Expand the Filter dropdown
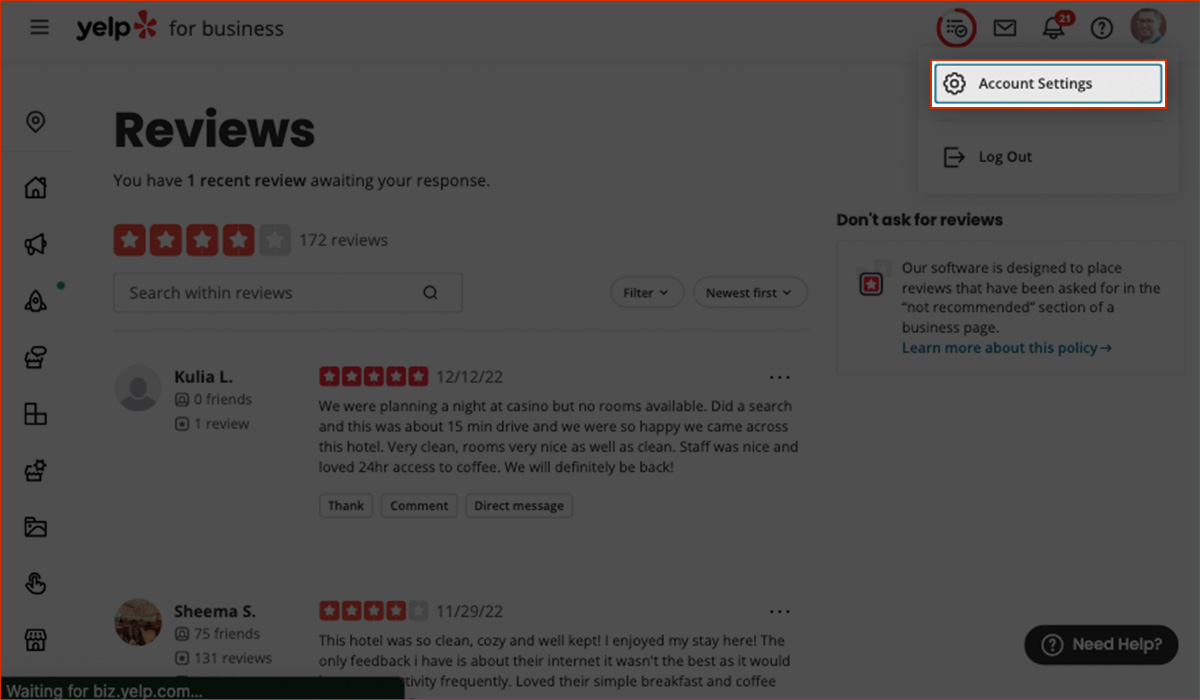This screenshot has width=1200, height=700. 647,293
